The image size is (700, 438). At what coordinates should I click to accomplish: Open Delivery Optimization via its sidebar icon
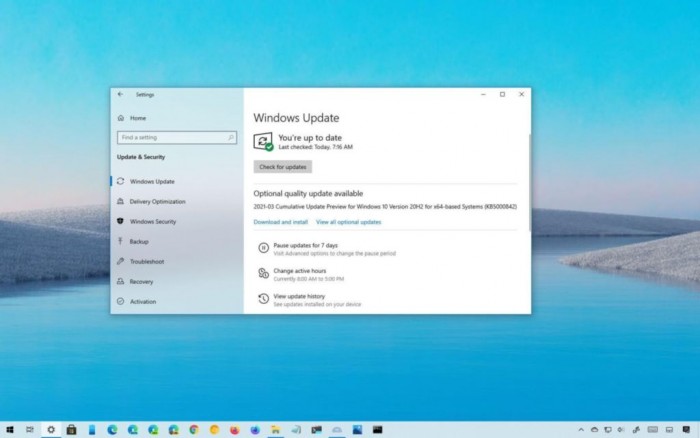pos(121,201)
